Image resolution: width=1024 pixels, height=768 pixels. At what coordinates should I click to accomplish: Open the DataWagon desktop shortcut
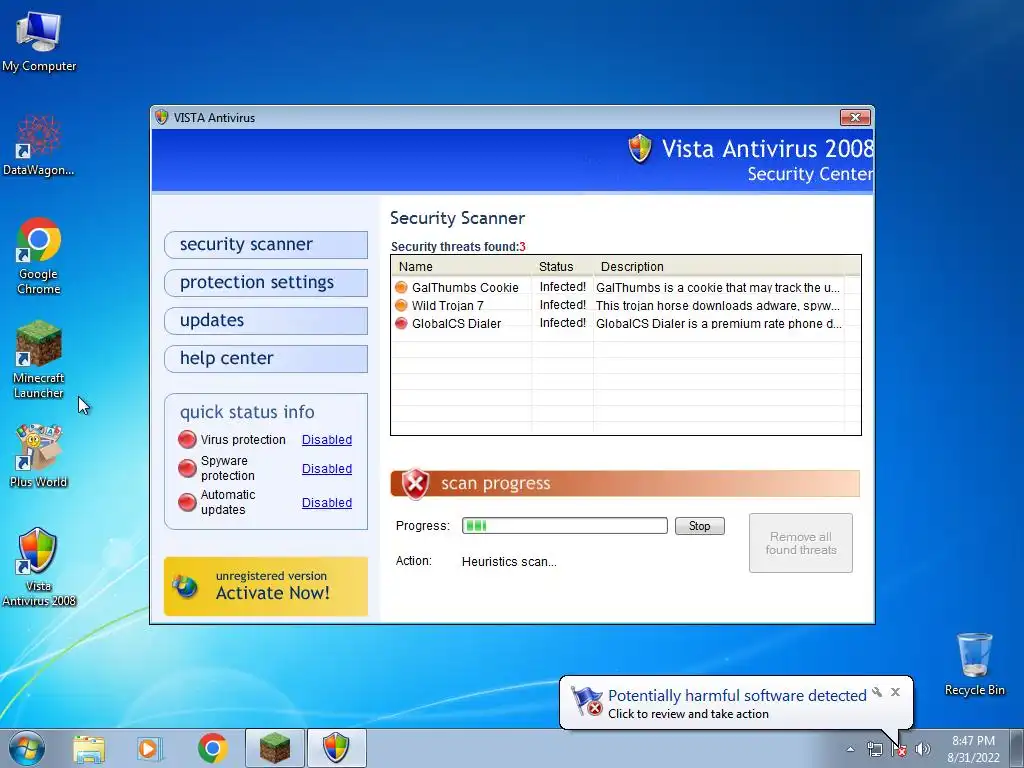coord(39,145)
